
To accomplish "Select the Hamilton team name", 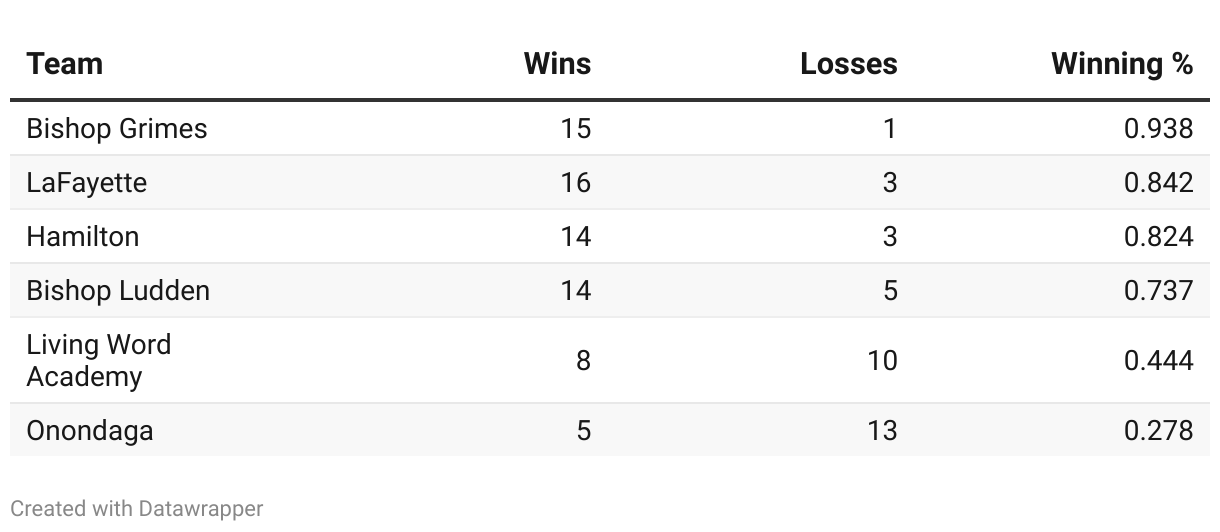I will (x=82, y=237).
